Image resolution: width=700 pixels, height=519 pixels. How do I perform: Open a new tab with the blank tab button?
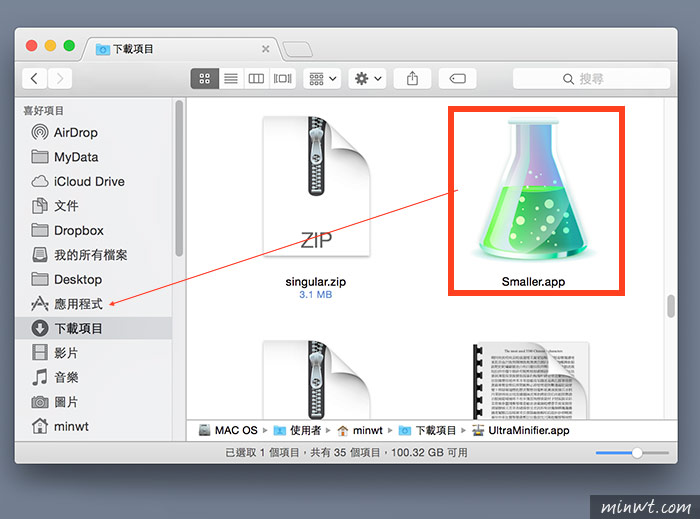click(298, 50)
